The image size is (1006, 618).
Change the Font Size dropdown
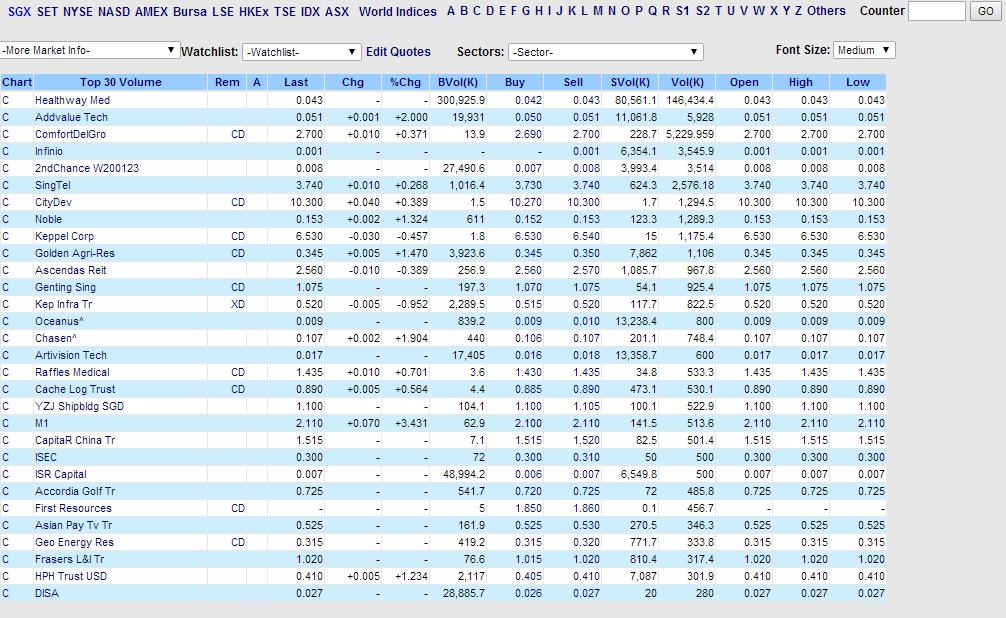tap(864, 50)
